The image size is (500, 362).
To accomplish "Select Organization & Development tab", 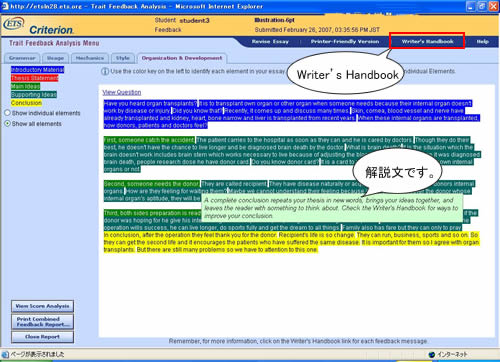I will (182, 58).
